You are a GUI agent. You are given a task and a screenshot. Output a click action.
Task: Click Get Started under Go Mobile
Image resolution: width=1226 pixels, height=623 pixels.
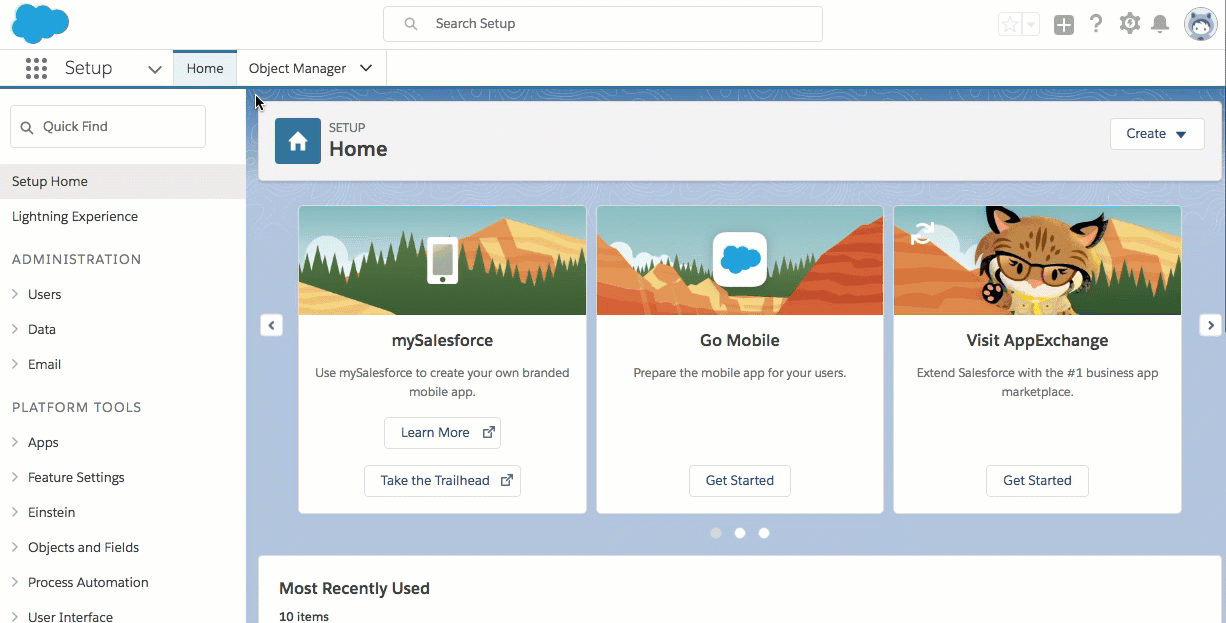coord(740,481)
